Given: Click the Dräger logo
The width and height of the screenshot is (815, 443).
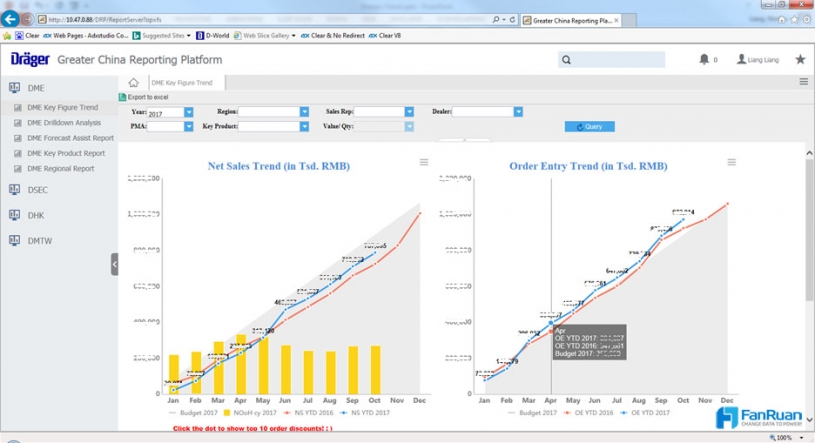Looking at the screenshot, I should click(x=30, y=59).
